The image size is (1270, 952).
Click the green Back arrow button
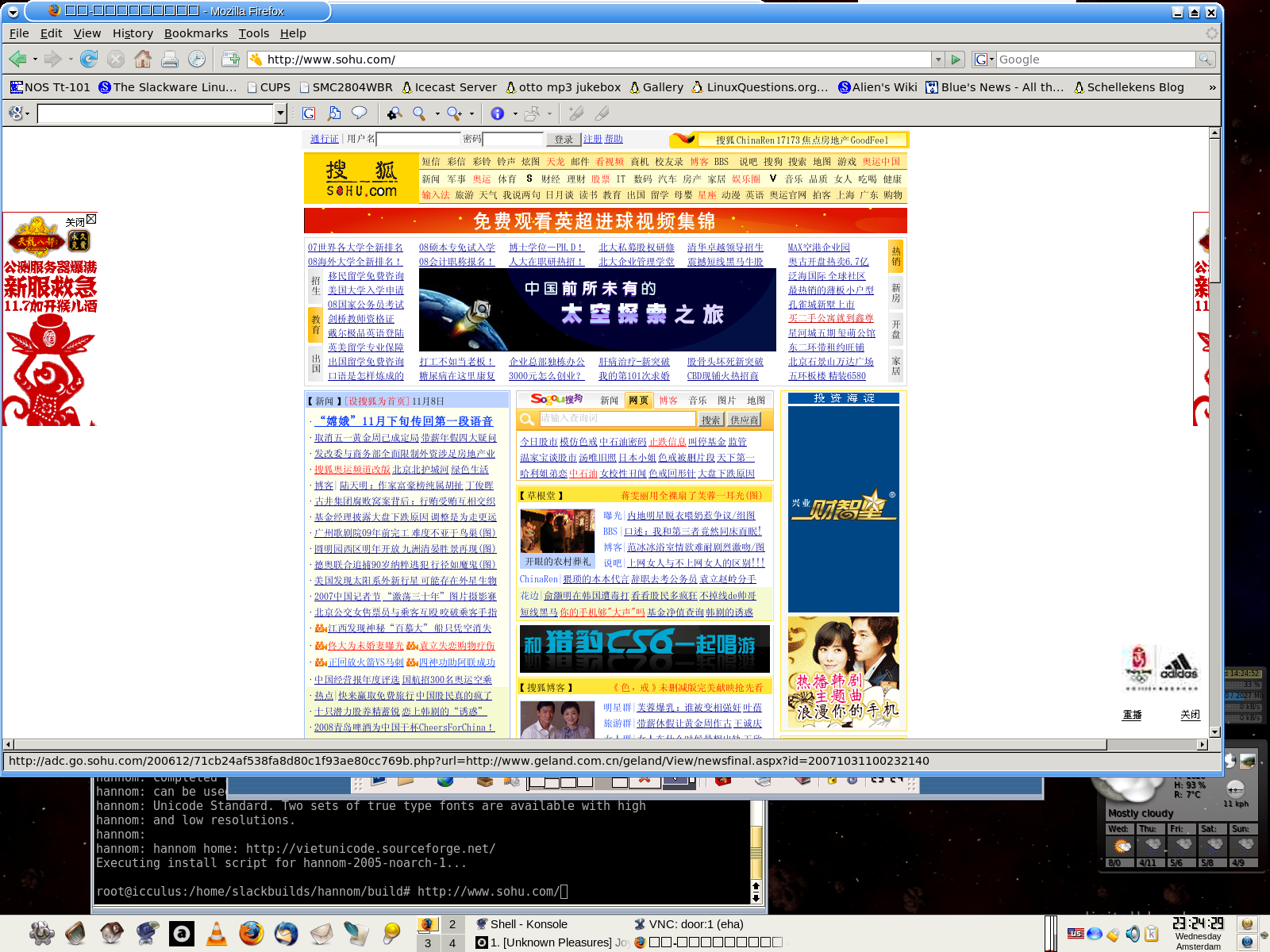coord(17,59)
